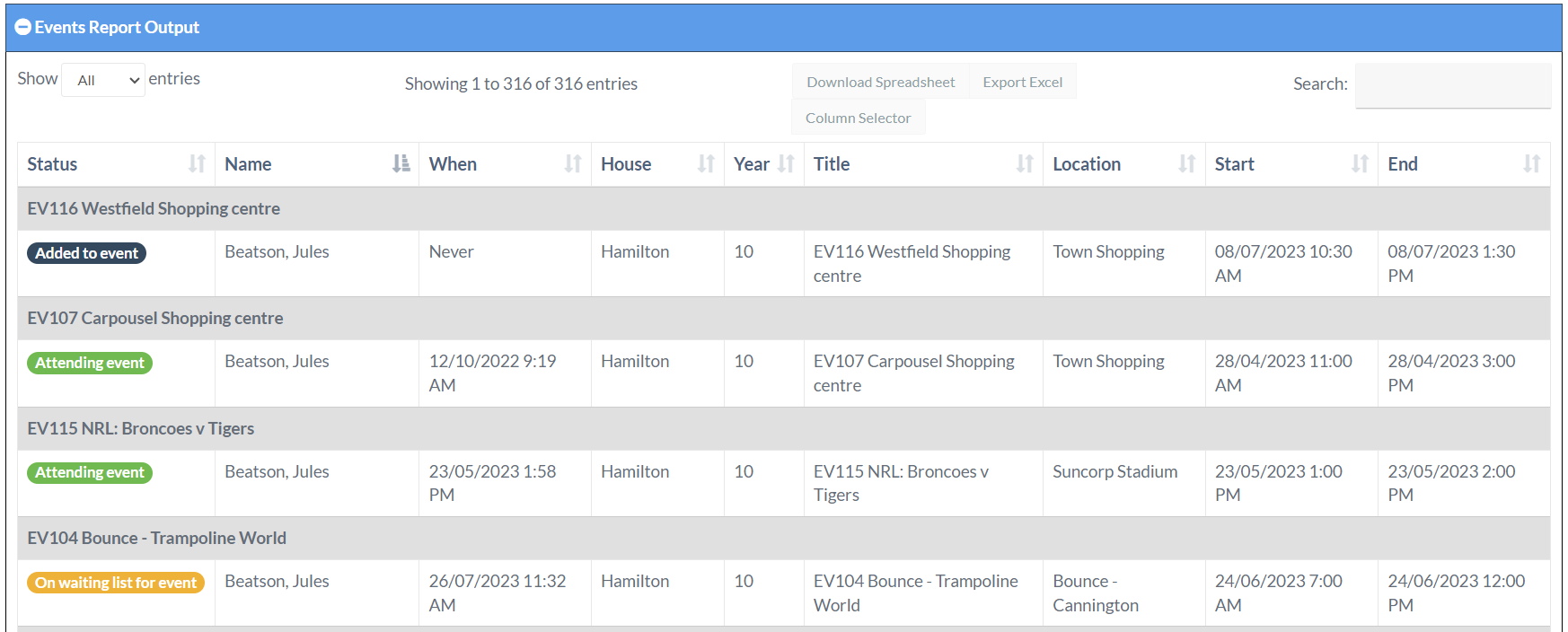Click the When column header
The height and width of the screenshot is (632, 1568).
pos(505,164)
